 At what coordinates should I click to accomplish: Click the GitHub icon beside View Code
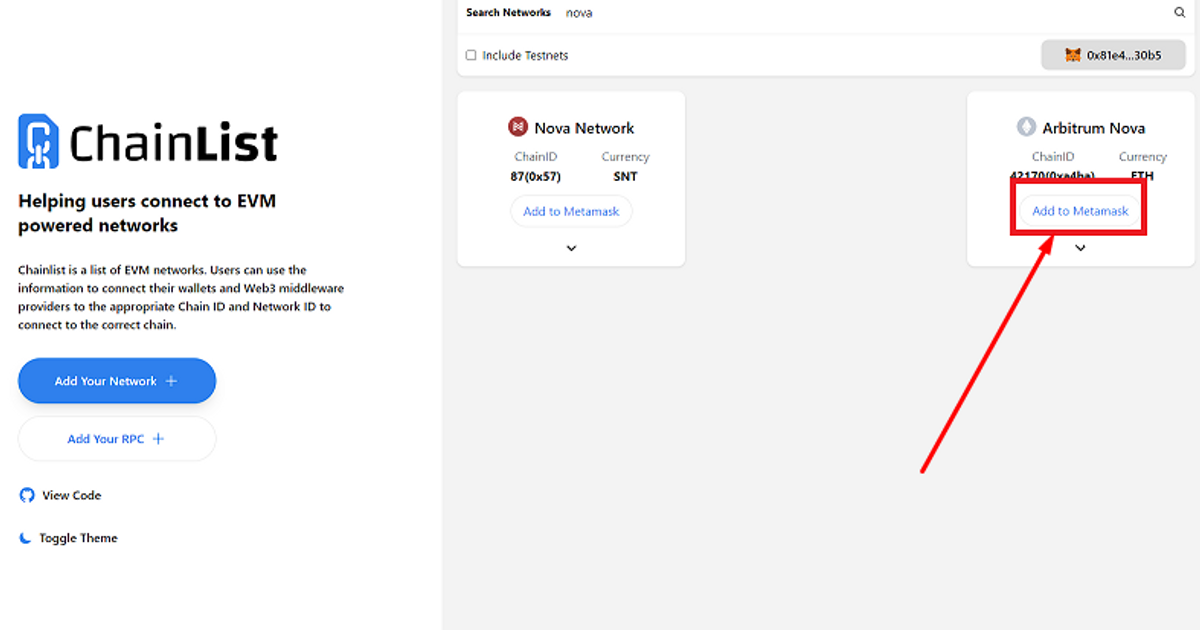[x=27, y=495]
